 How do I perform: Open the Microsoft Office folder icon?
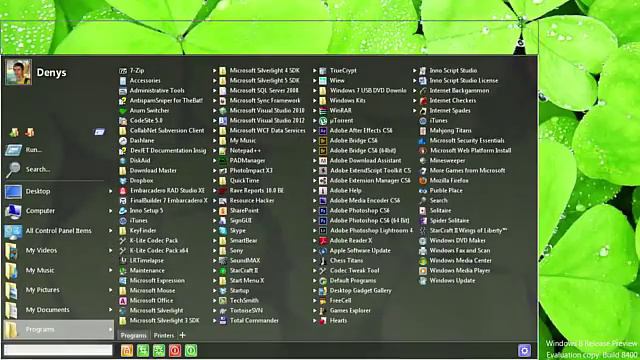[x=123, y=300]
